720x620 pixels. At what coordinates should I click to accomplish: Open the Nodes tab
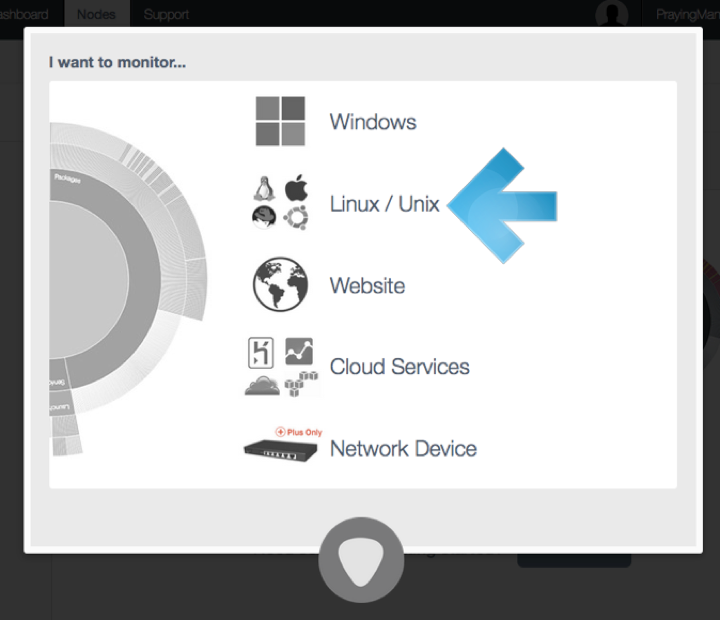96,14
